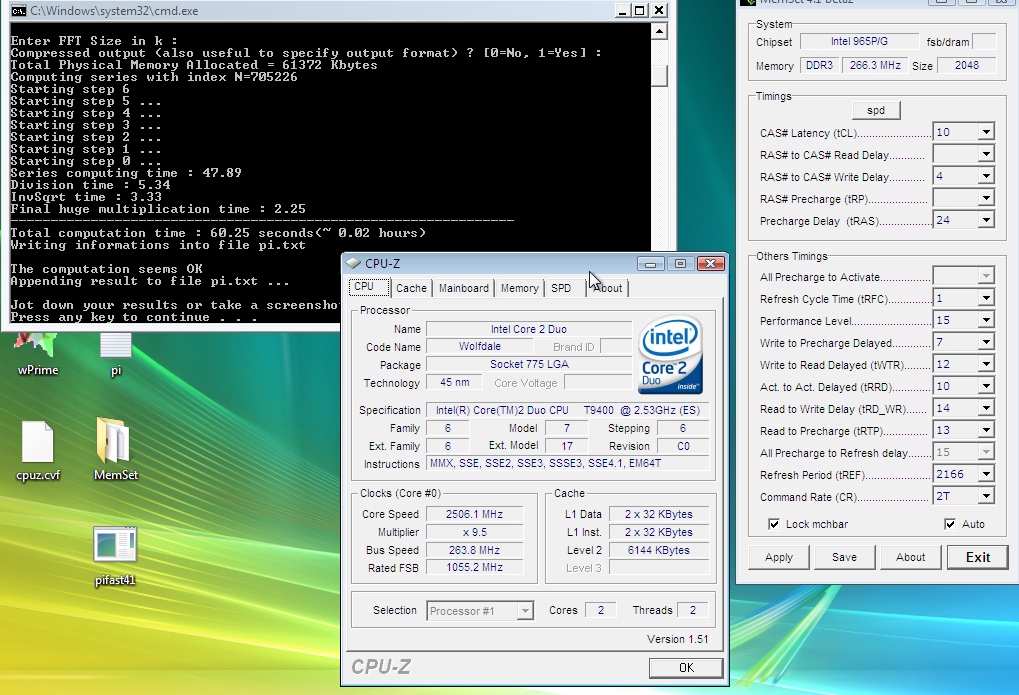Click the Technology value 45 nm
This screenshot has height=695, width=1019.
[454, 382]
